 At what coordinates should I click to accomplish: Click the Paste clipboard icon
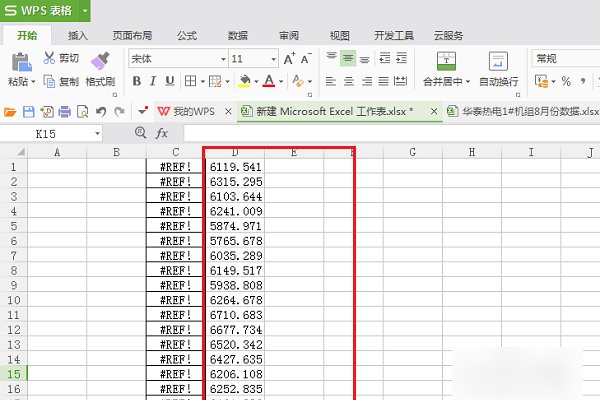pyautogui.click(x=21, y=62)
